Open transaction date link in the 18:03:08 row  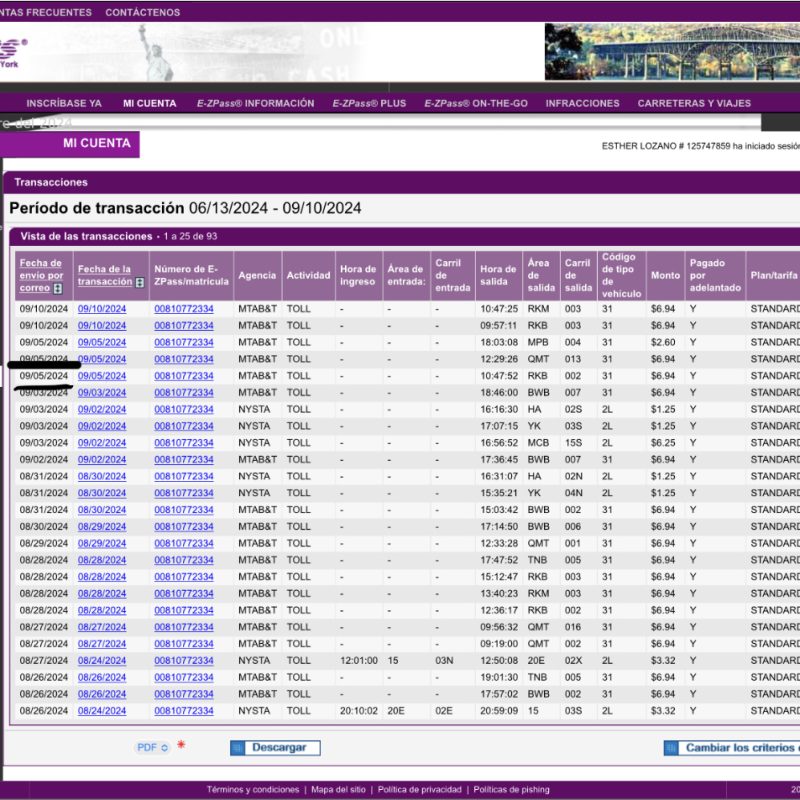102,342
